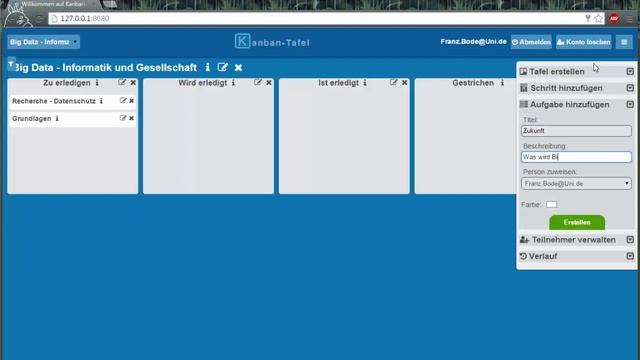Click the Franz.Bode@Uni.de user label
The width and height of the screenshot is (640, 360).
coord(473,42)
